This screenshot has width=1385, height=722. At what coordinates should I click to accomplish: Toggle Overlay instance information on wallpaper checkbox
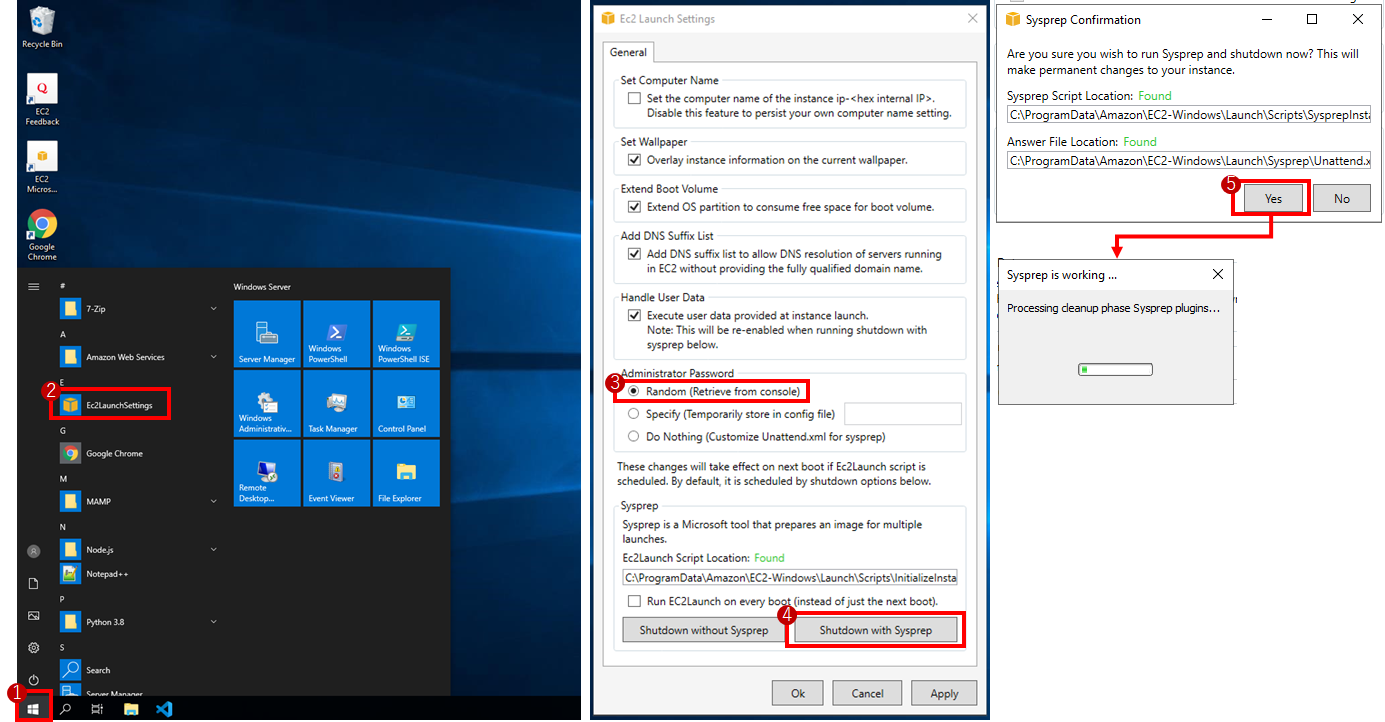[x=634, y=160]
